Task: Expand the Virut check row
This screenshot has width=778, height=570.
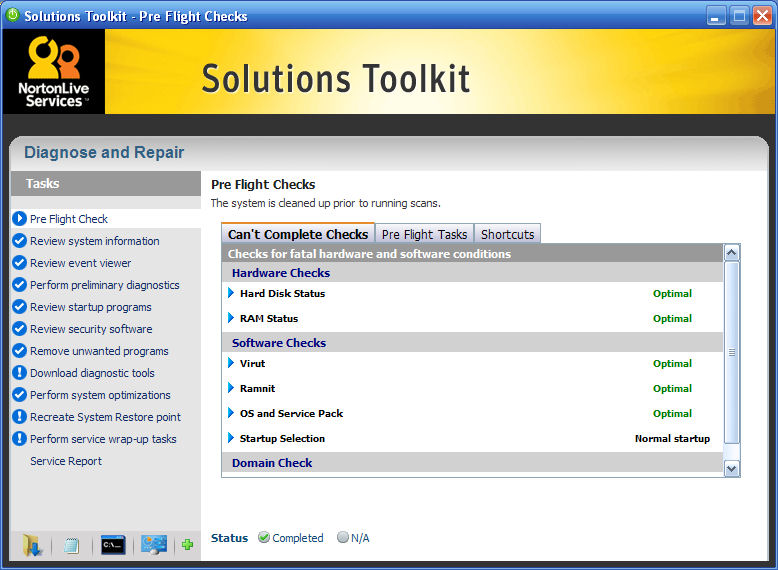Action: (231, 363)
